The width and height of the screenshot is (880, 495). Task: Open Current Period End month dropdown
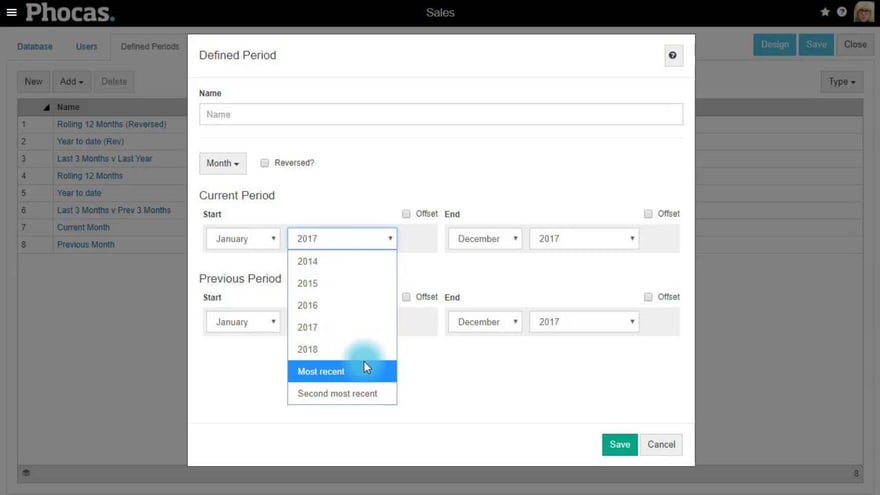click(x=485, y=239)
